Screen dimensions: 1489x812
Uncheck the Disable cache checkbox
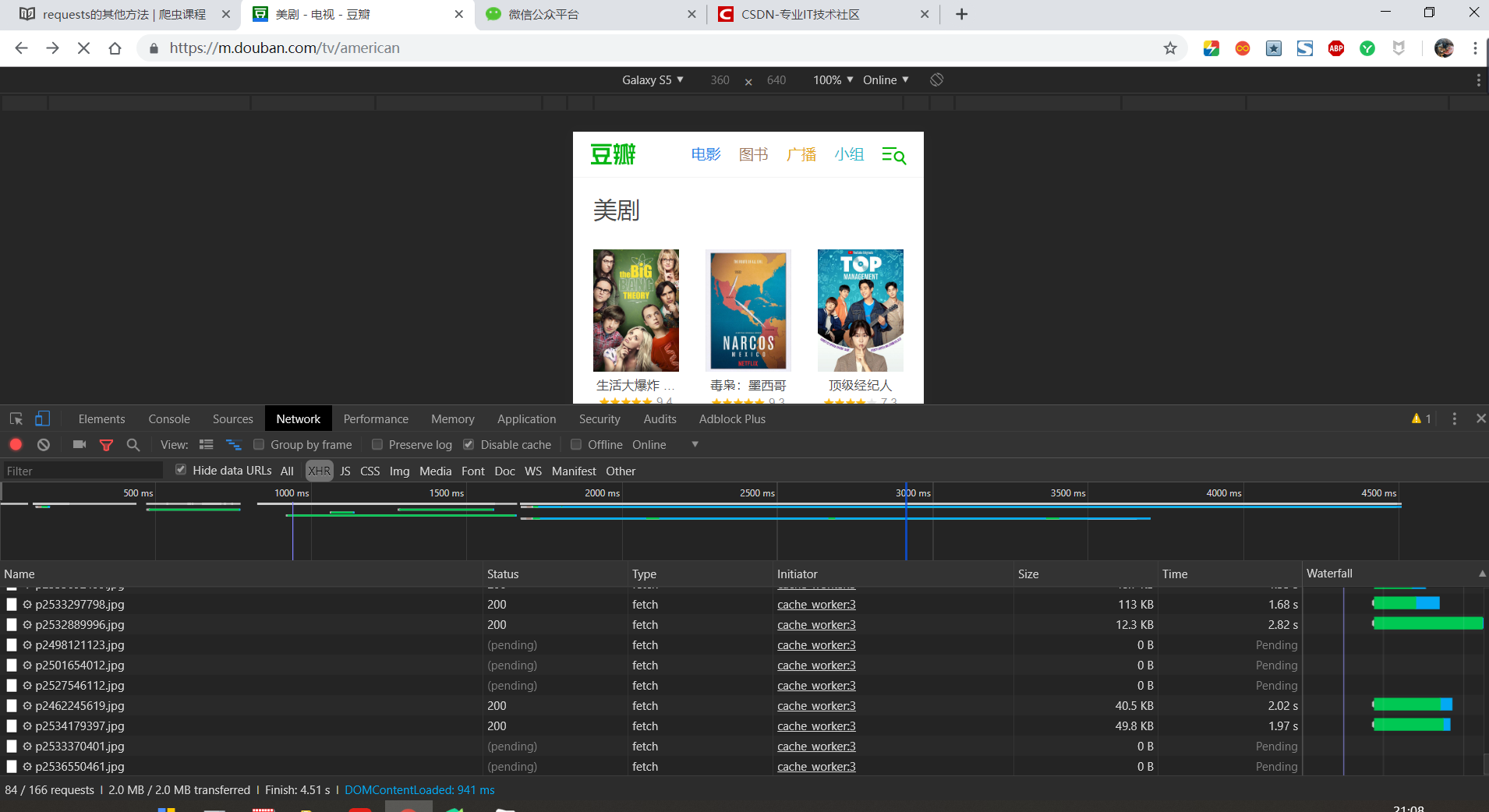tap(469, 444)
